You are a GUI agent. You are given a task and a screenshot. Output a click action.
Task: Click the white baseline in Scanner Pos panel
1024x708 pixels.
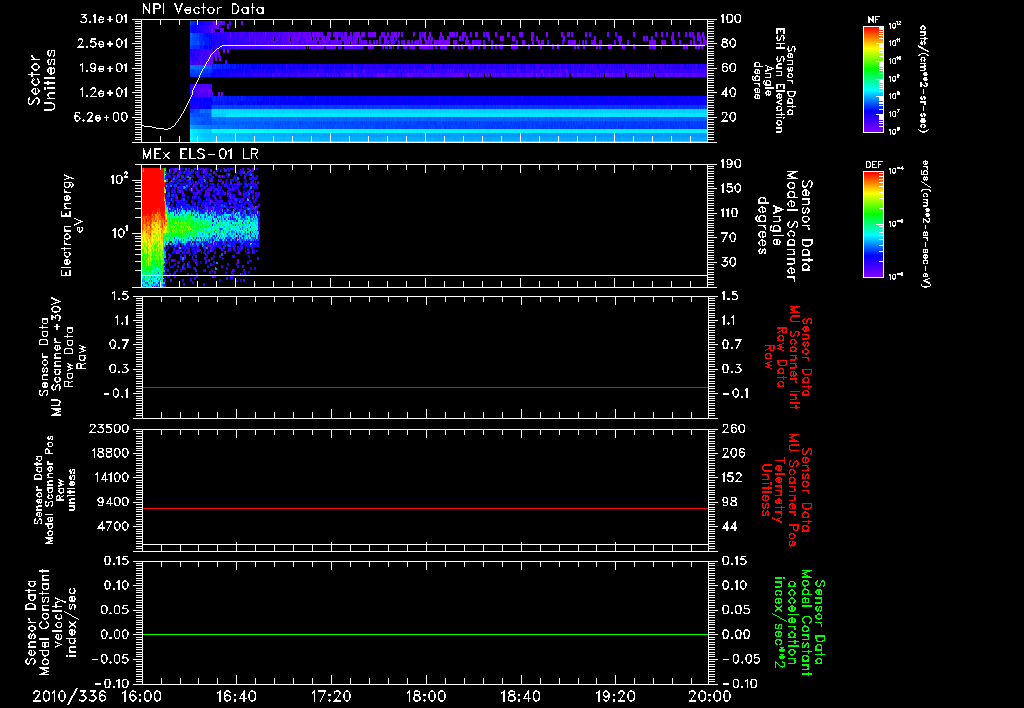coord(424,544)
